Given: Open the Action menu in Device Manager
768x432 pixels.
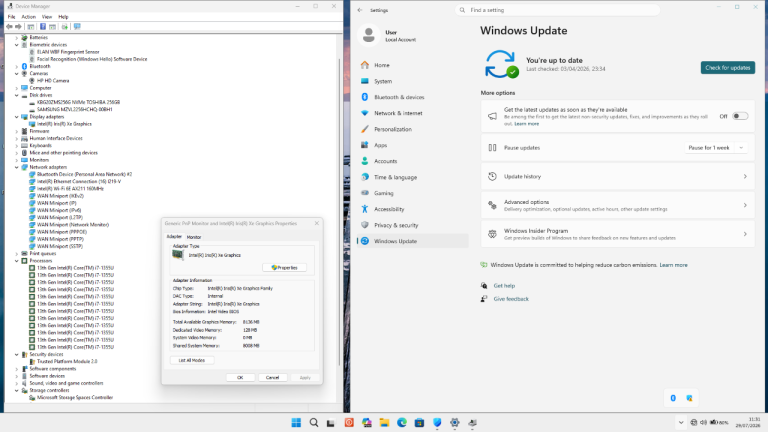Looking at the screenshot, I should tap(28, 17).
